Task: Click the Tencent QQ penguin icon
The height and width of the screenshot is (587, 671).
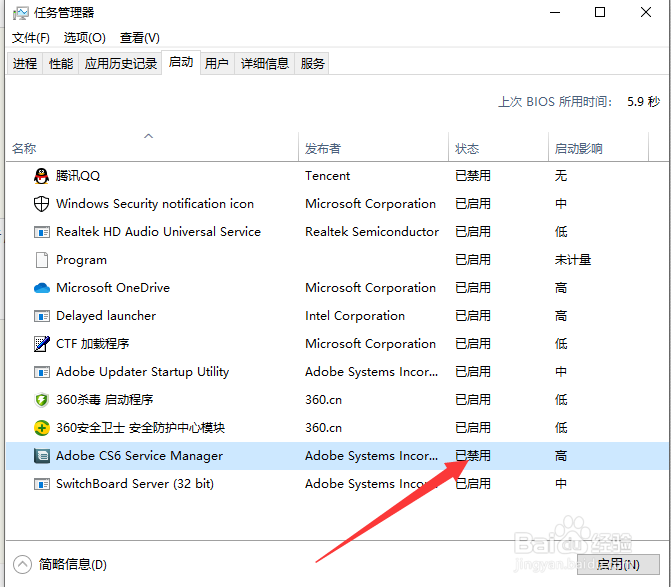Action: (42, 176)
